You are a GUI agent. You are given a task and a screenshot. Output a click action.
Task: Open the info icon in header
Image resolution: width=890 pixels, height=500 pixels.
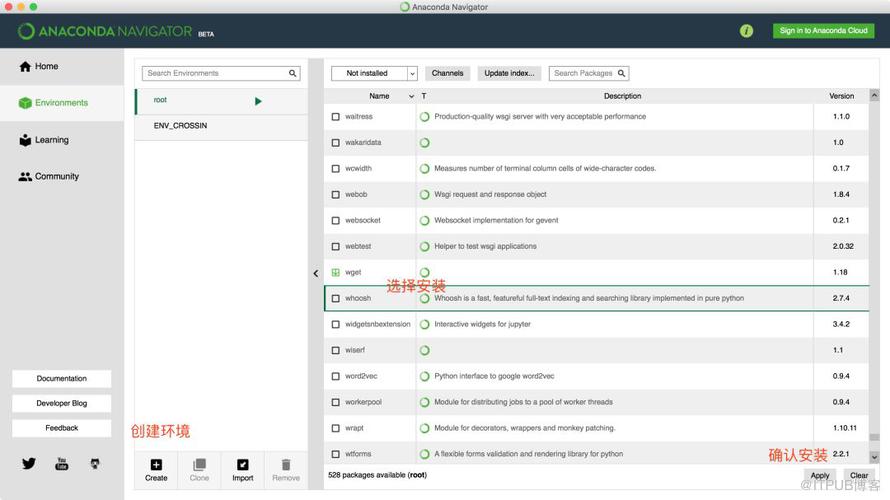746,31
